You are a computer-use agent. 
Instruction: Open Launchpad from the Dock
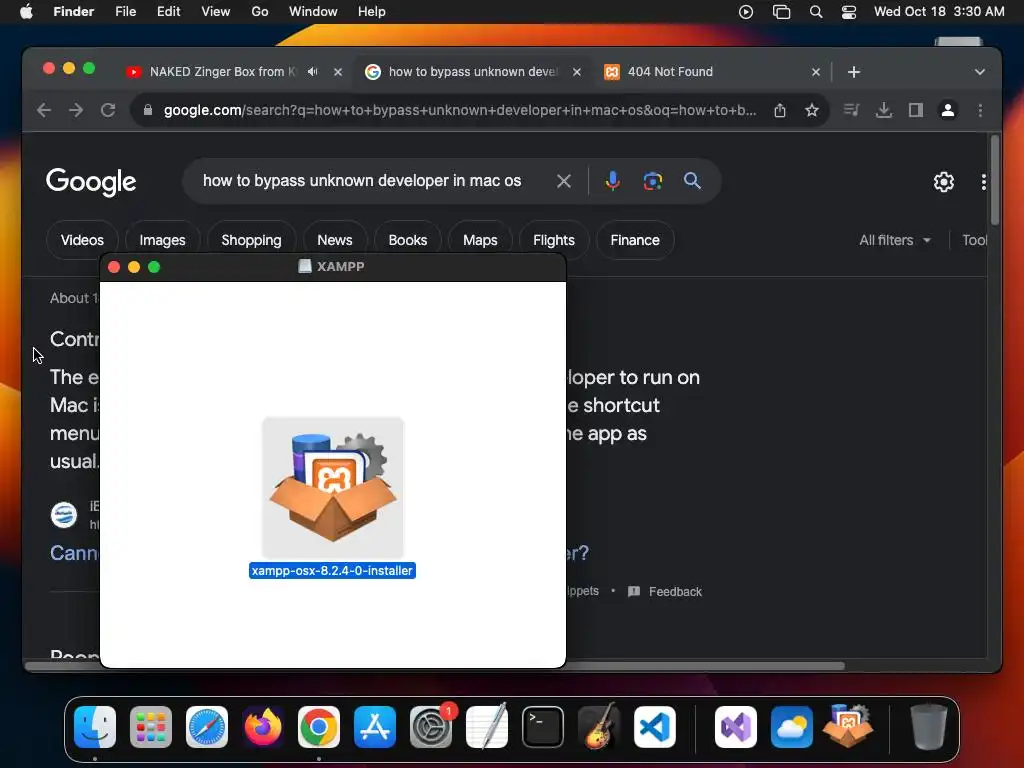click(151, 727)
